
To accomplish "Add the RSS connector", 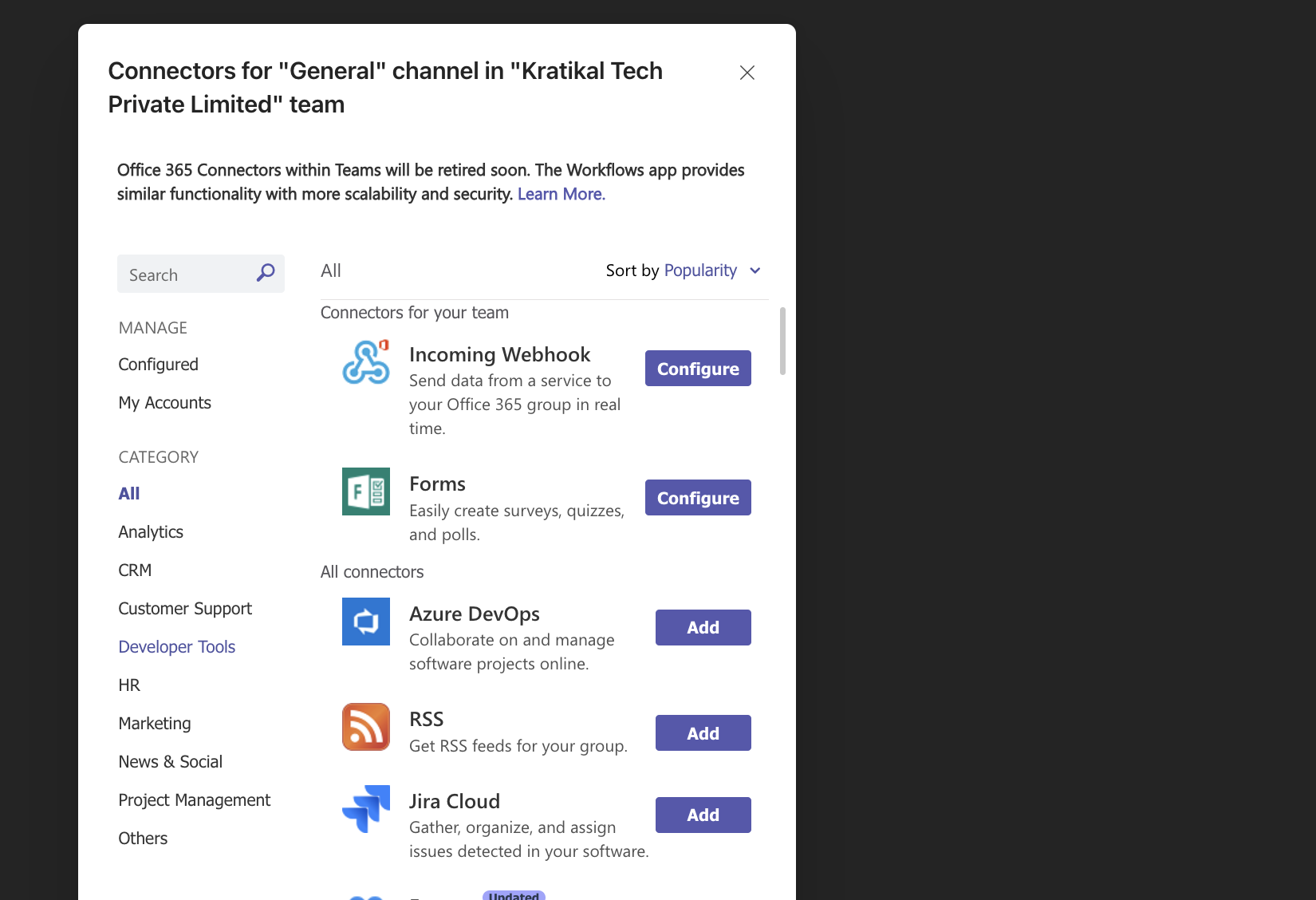I will click(x=703, y=733).
